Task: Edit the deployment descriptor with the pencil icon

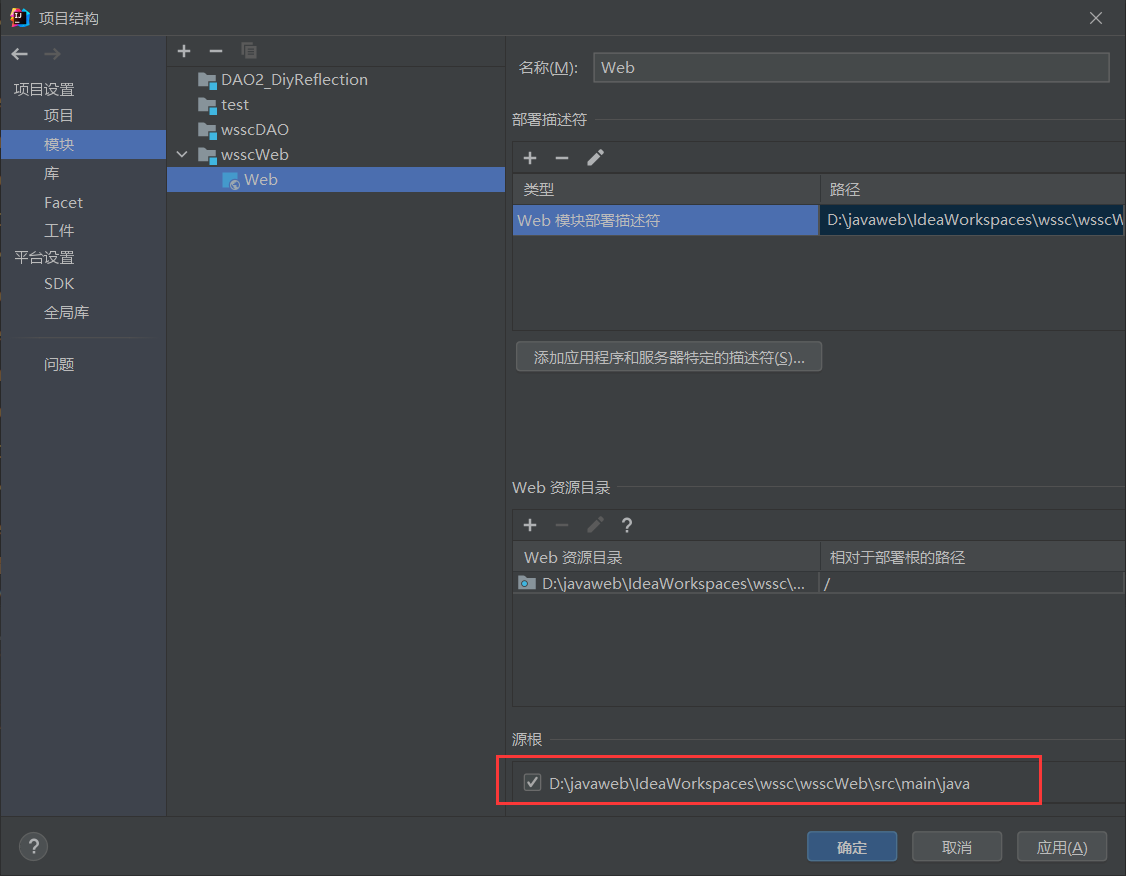Action: (x=595, y=158)
